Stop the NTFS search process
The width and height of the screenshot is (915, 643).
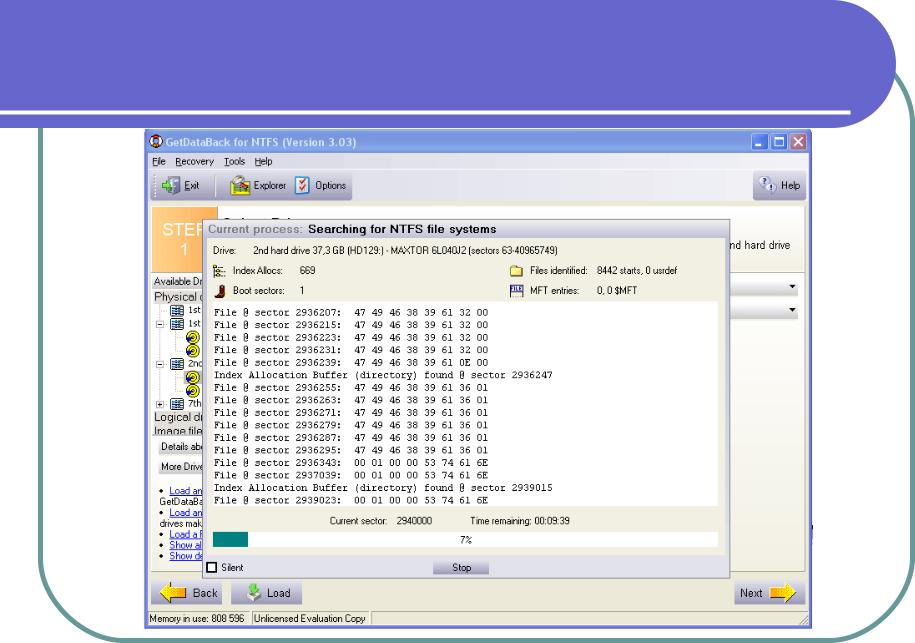461,567
